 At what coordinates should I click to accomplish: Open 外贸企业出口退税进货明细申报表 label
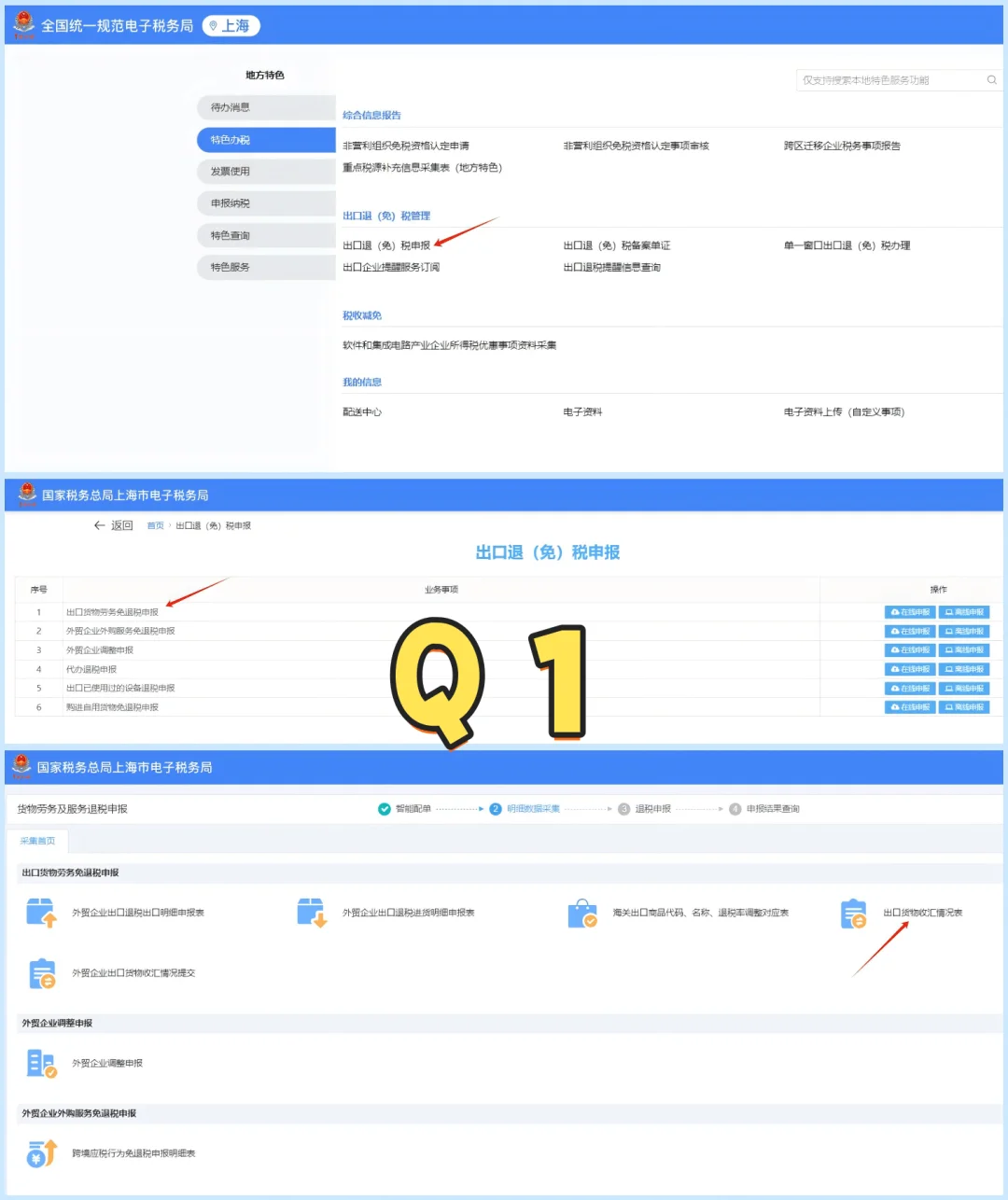[x=409, y=913]
